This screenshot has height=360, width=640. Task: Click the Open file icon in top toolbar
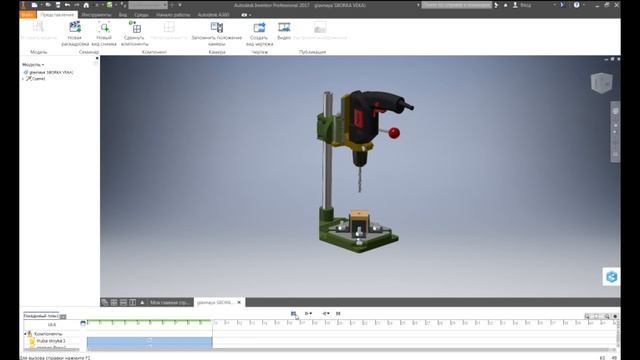tap(48, 5)
